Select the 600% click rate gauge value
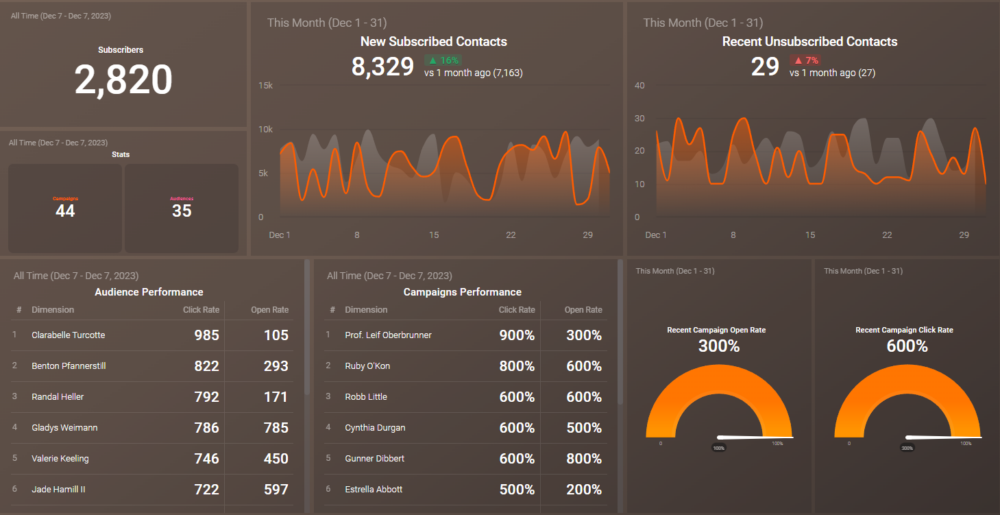 [908, 347]
